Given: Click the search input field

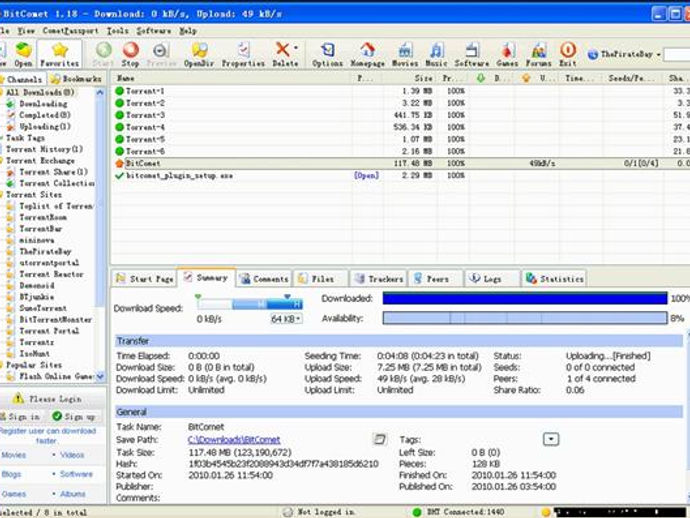Looking at the screenshot, I should (x=676, y=55).
